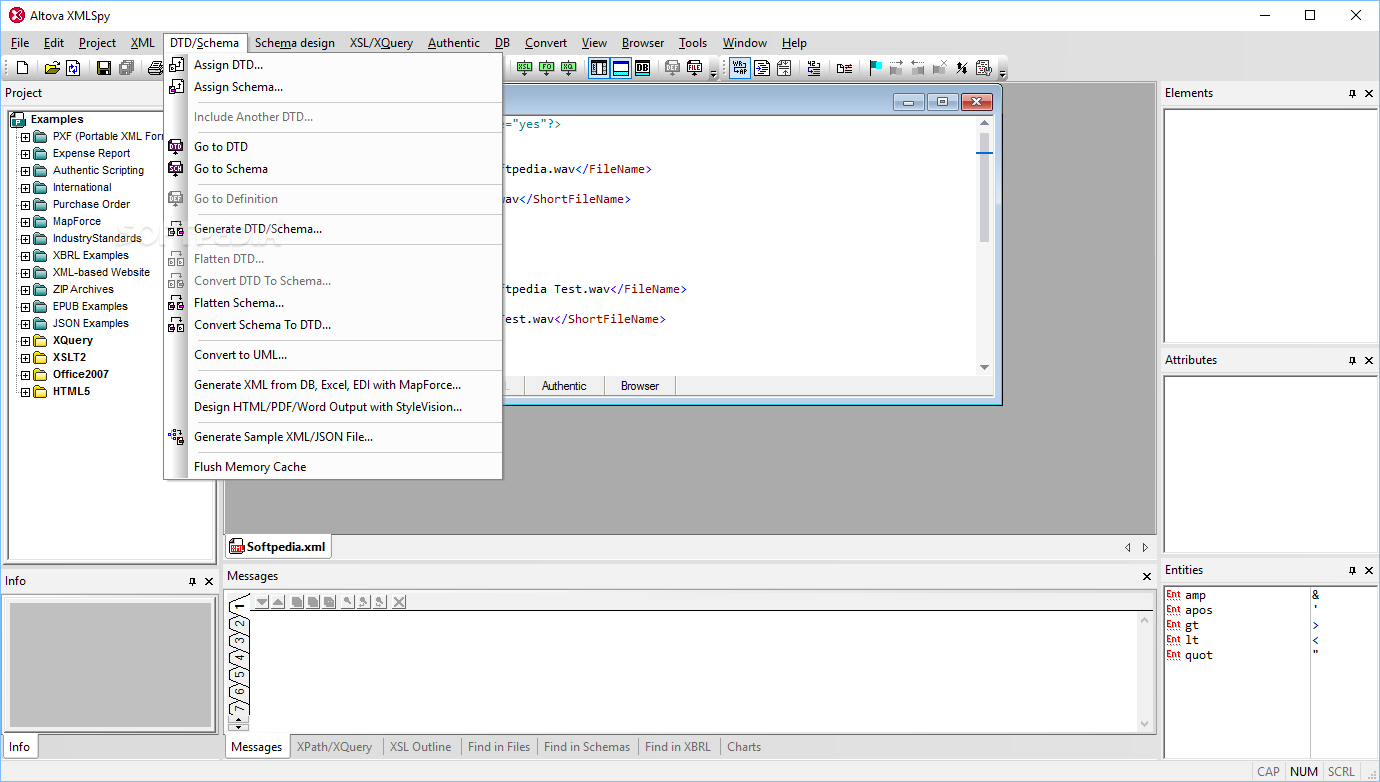Click the line numbering toolbar icon
Image resolution: width=1380 pixels, height=782 pixels.
coord(813,68)
